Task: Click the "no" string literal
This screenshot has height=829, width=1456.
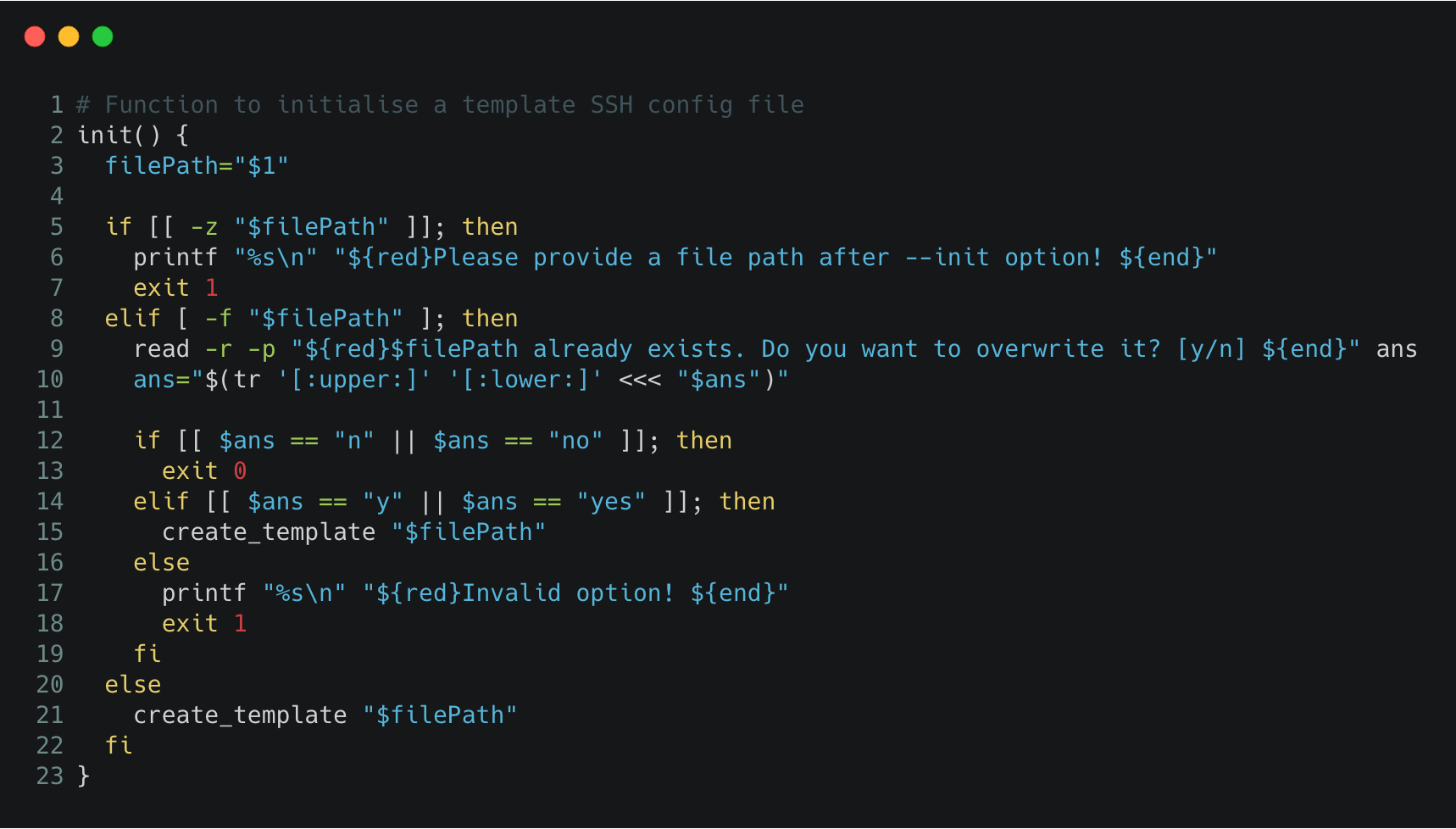Action: click(575, 440)
